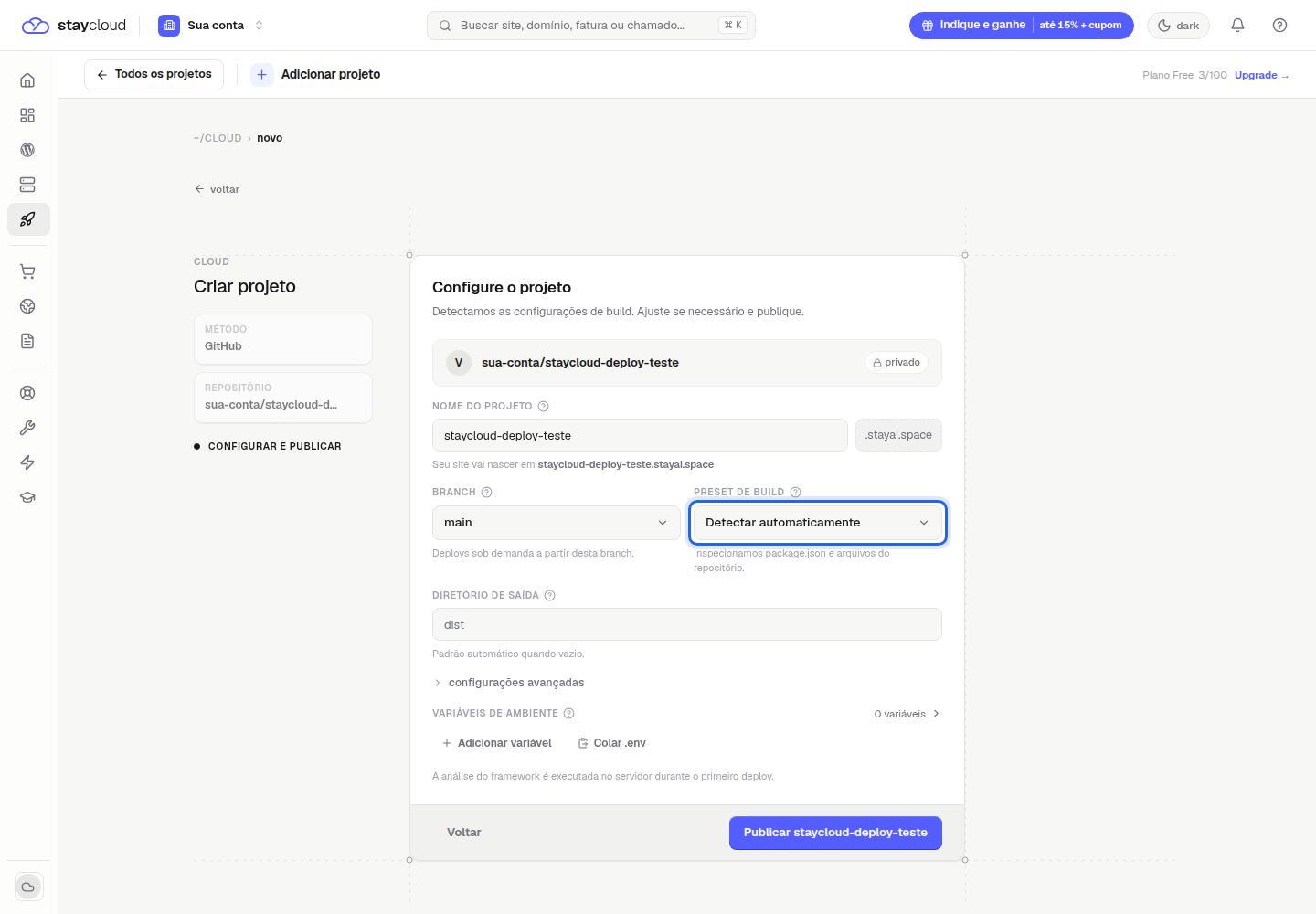
Task: Open the Detectar automaticamente preset dropdown
Action: [x=818, y=523]
